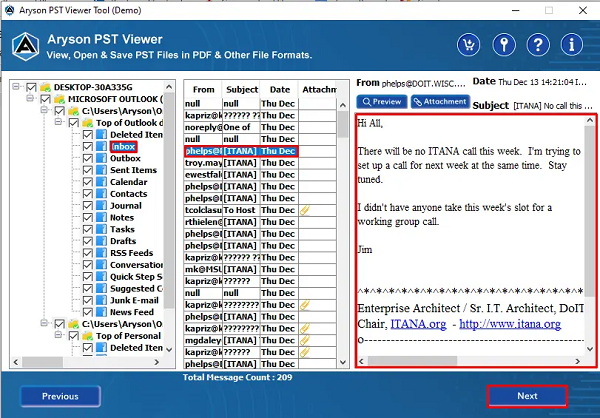Collapse the Top of Personal node
The height and width of the screenshot is (418, 600).
coord(58,335)
